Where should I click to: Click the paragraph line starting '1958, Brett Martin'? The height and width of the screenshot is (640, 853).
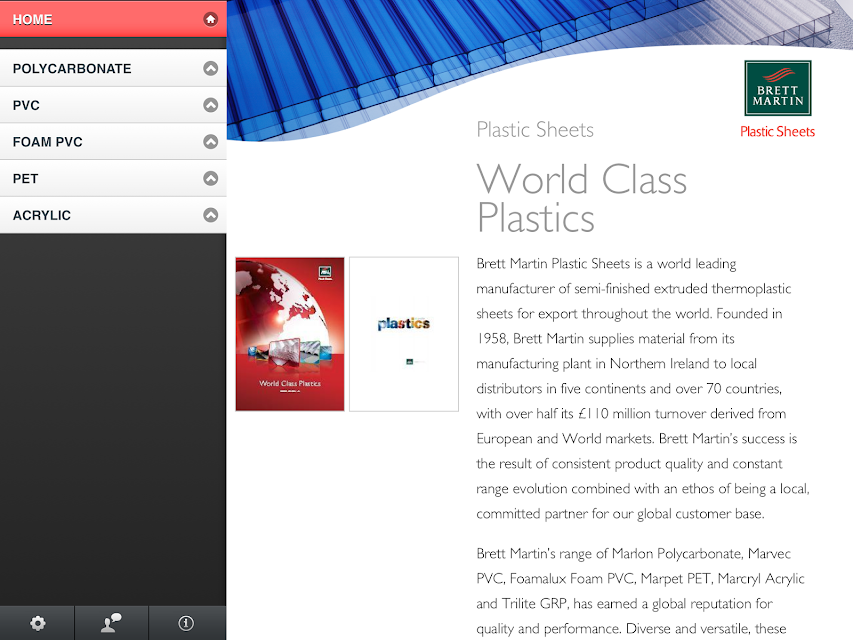click(x=605, y=339)
